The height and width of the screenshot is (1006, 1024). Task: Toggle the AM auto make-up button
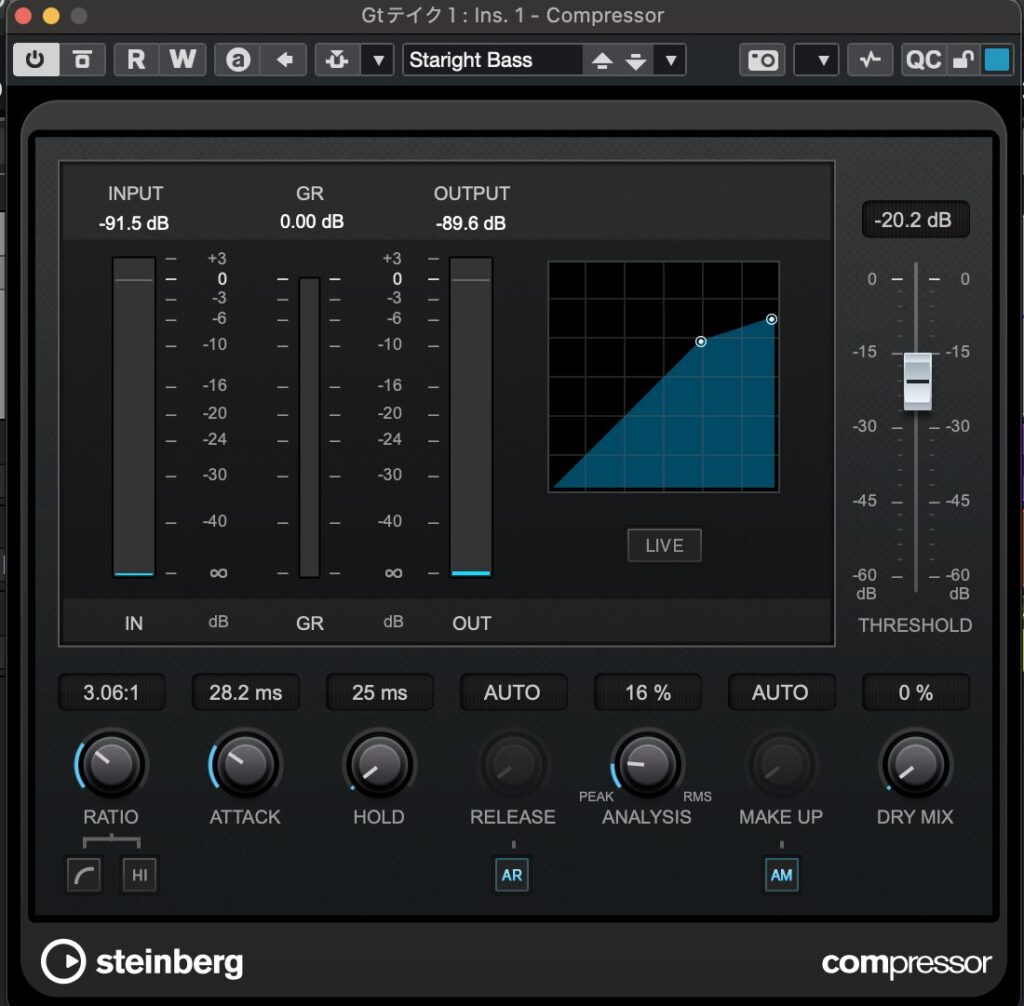(781, 875)
